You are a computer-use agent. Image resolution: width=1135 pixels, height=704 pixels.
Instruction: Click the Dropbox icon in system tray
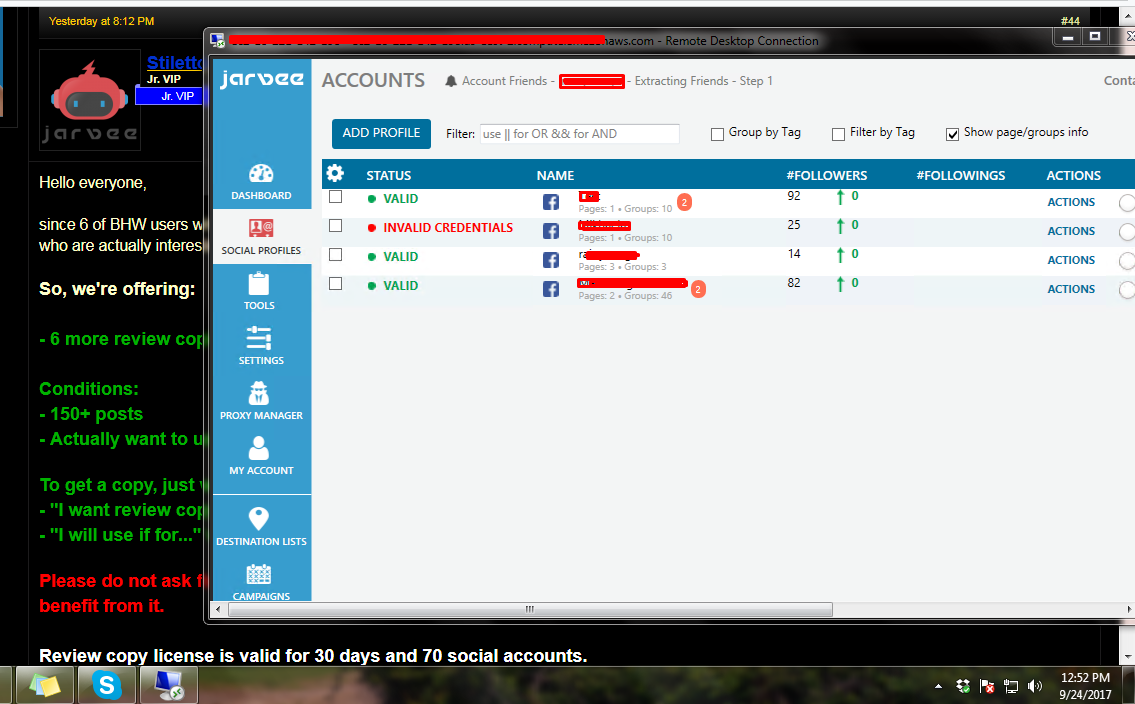tap(963, 686)
